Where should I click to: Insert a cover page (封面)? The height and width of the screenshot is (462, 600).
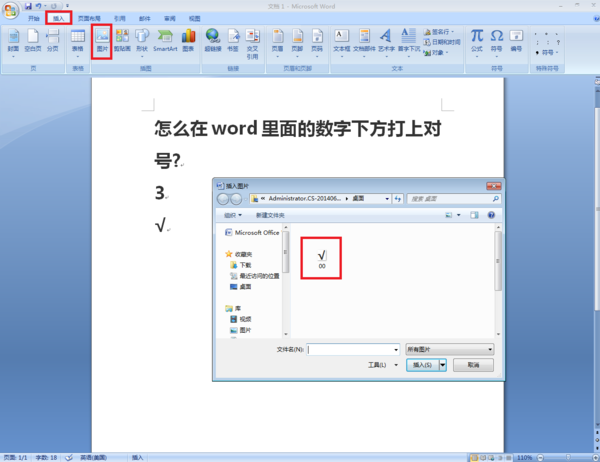tap(13, 43)
